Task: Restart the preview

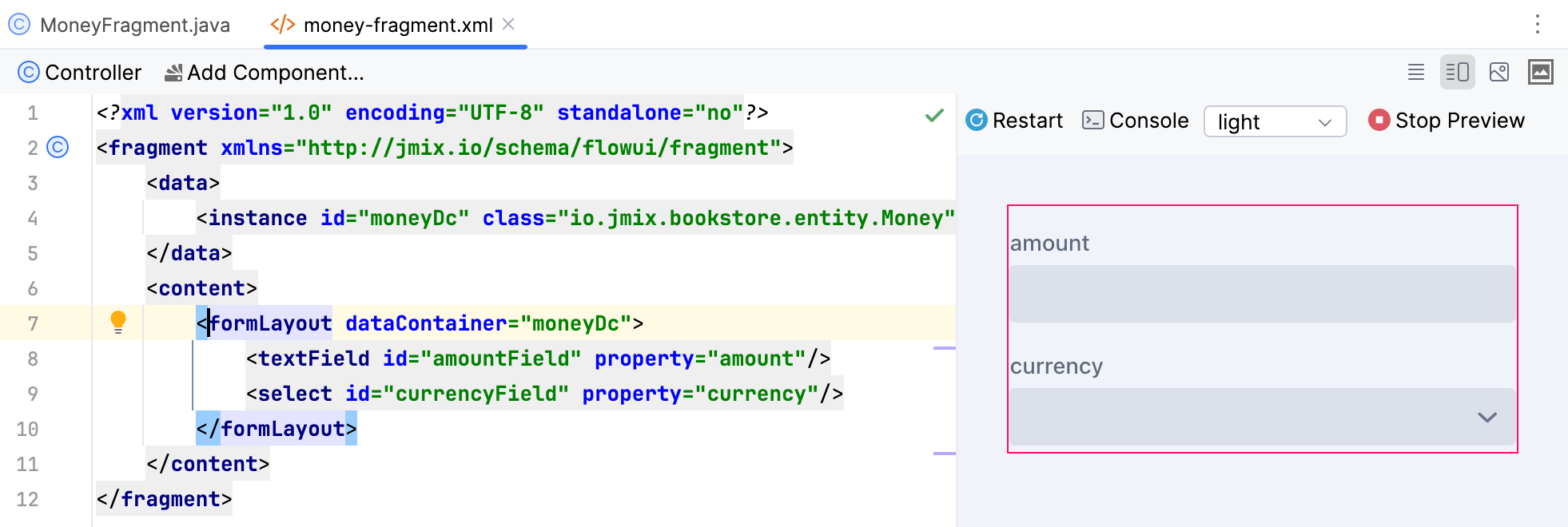Action: [x=1014, y=121]
